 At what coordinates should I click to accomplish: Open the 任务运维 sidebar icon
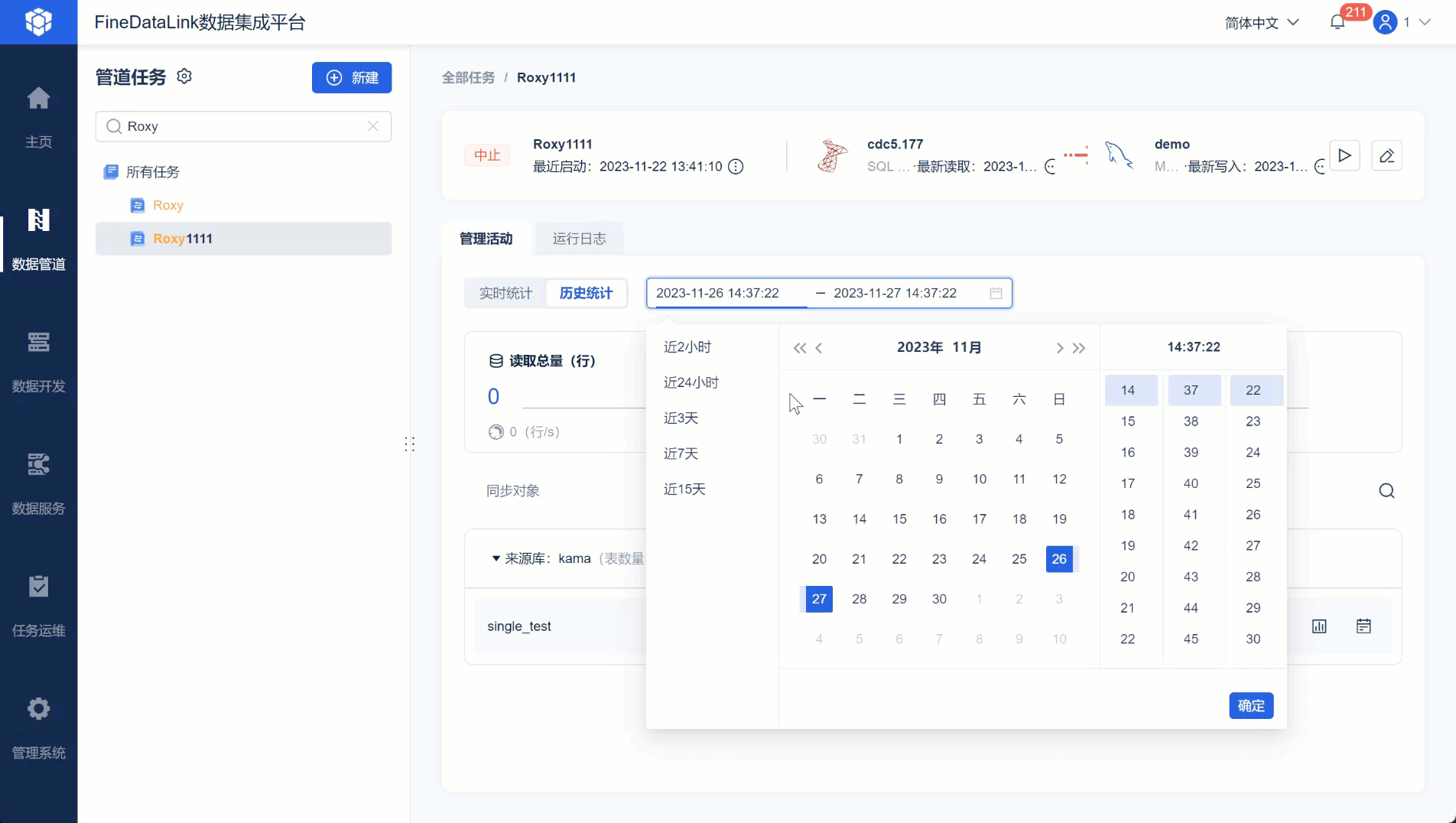click(x=38, y=587)
